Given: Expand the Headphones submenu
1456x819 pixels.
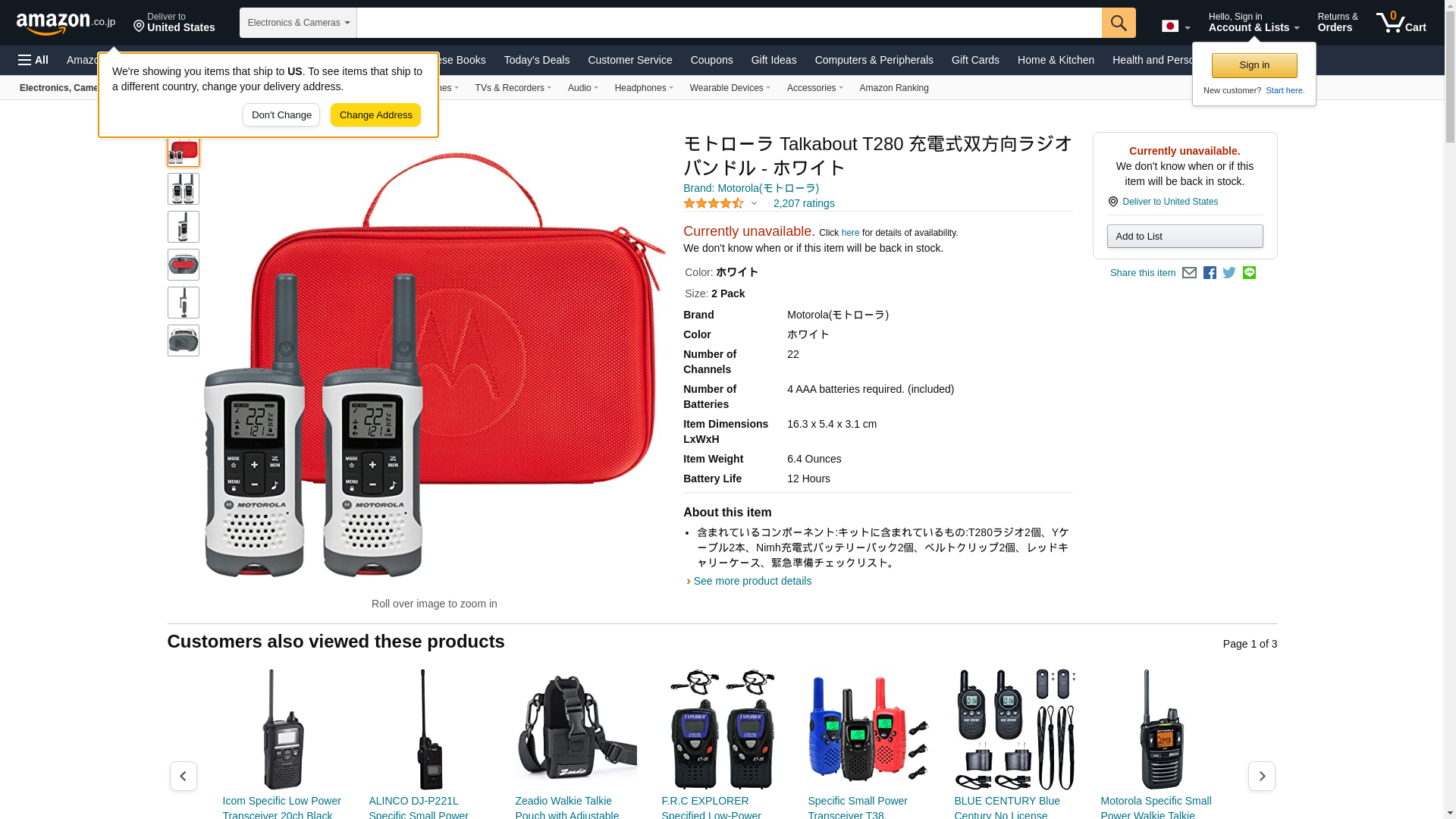Looking at the screenshot, I should coord(644,88).
